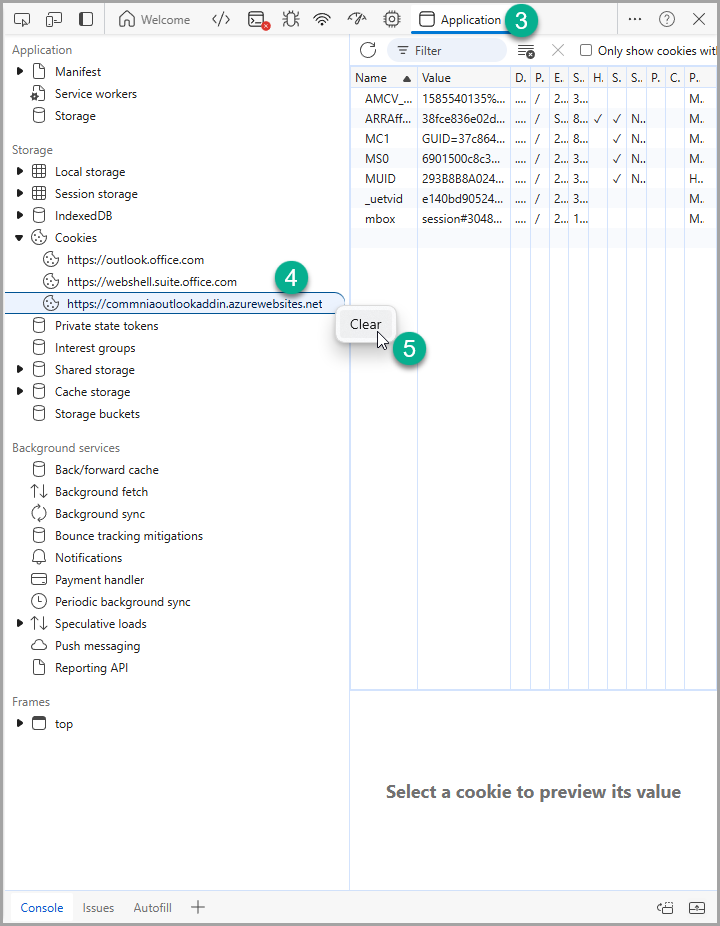Select the MS0 cookie name

tap(377, 159)
